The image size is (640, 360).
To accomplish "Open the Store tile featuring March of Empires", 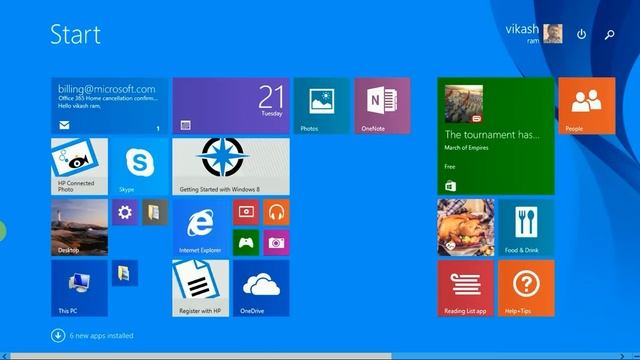I will pyautogui.click(x=496, y=136).
